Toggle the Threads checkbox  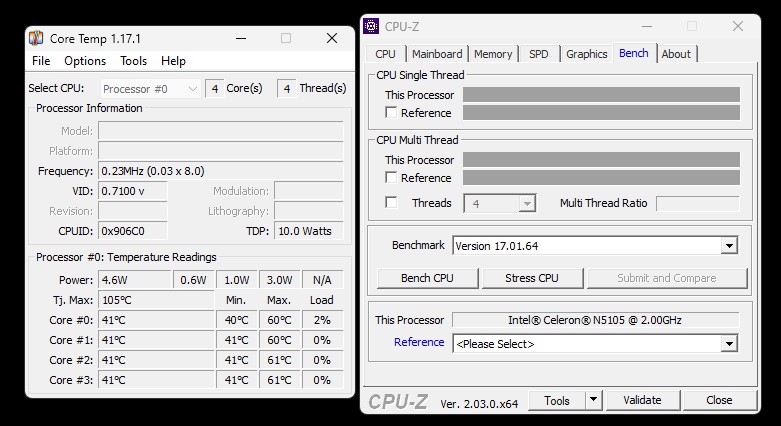click(x=391, y=202)
